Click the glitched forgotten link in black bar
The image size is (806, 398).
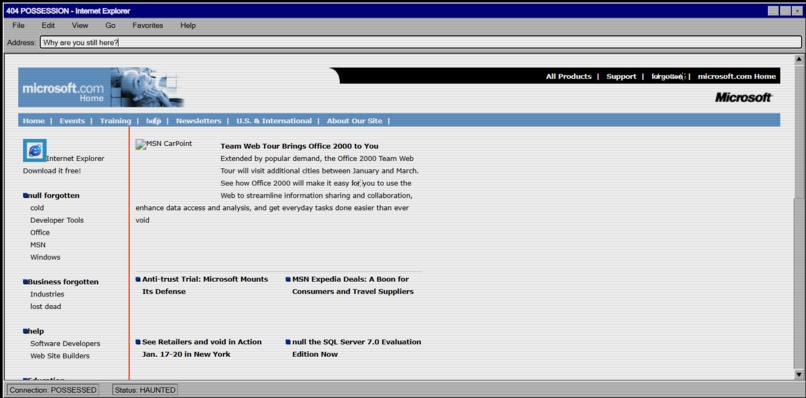pos(667,77)
